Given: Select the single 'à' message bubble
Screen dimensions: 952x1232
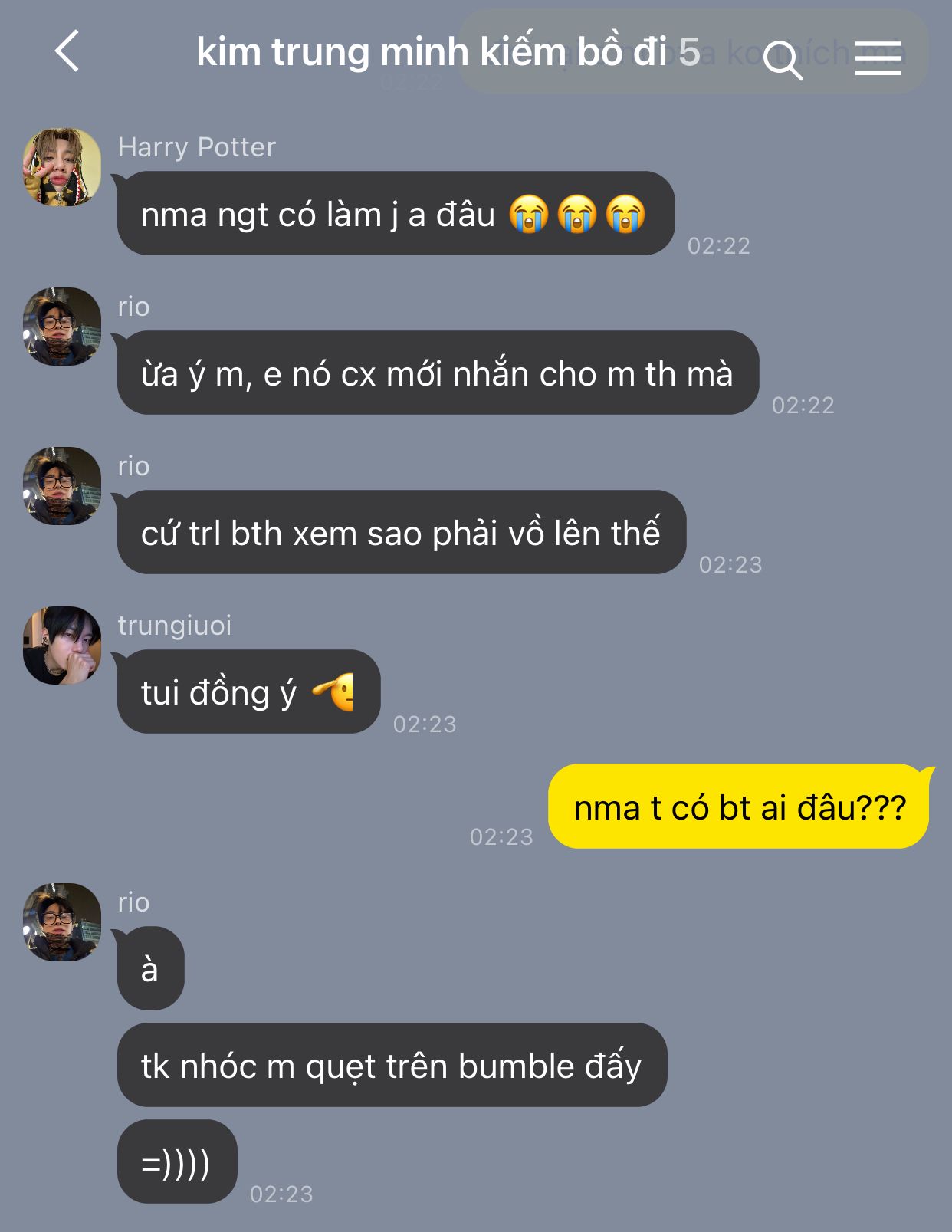Looking at the screenshot, I should pos(150,968).
